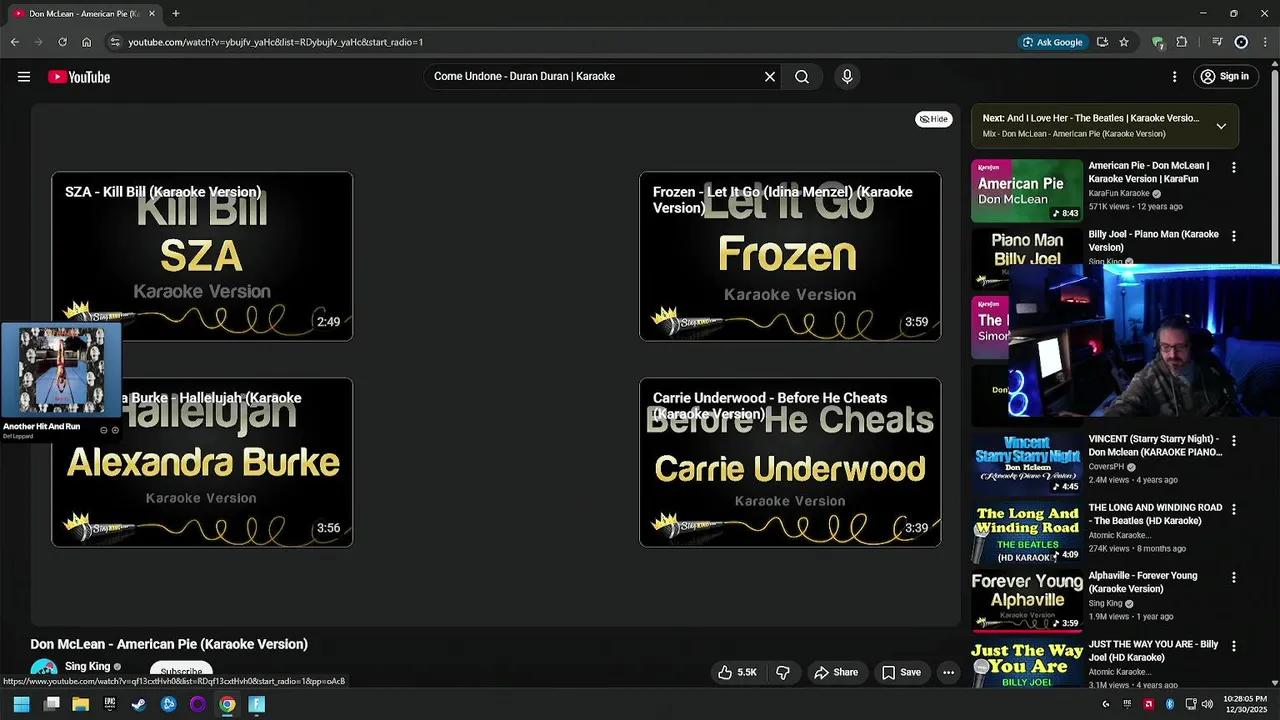Open File Explorer from taskbar
The image size is (1280, 720).
[81, 704]
